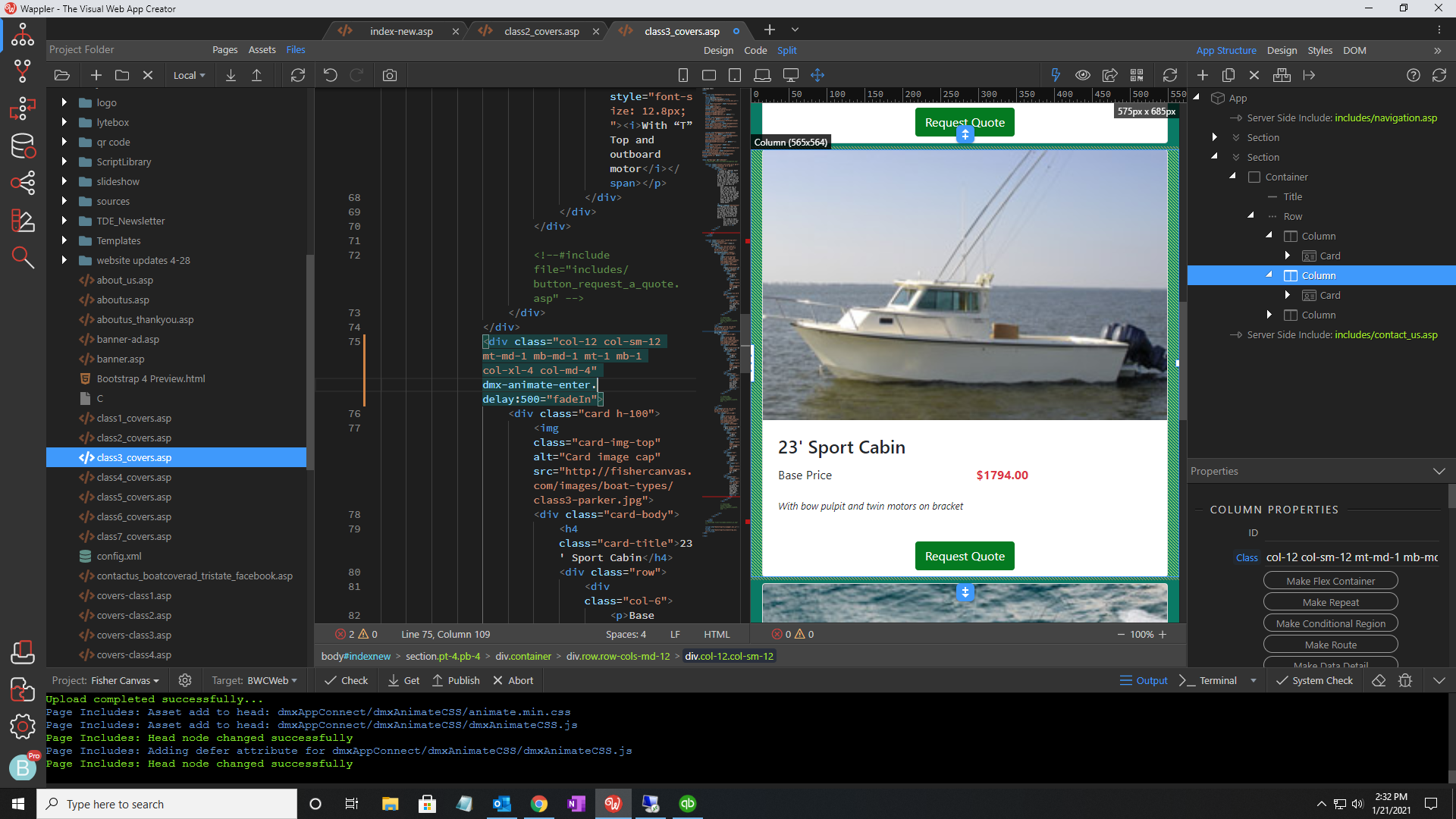Collapse the selected Column node
Image resolution: width=1456 pixels, height=819 pixels.
coord(1269,275)
